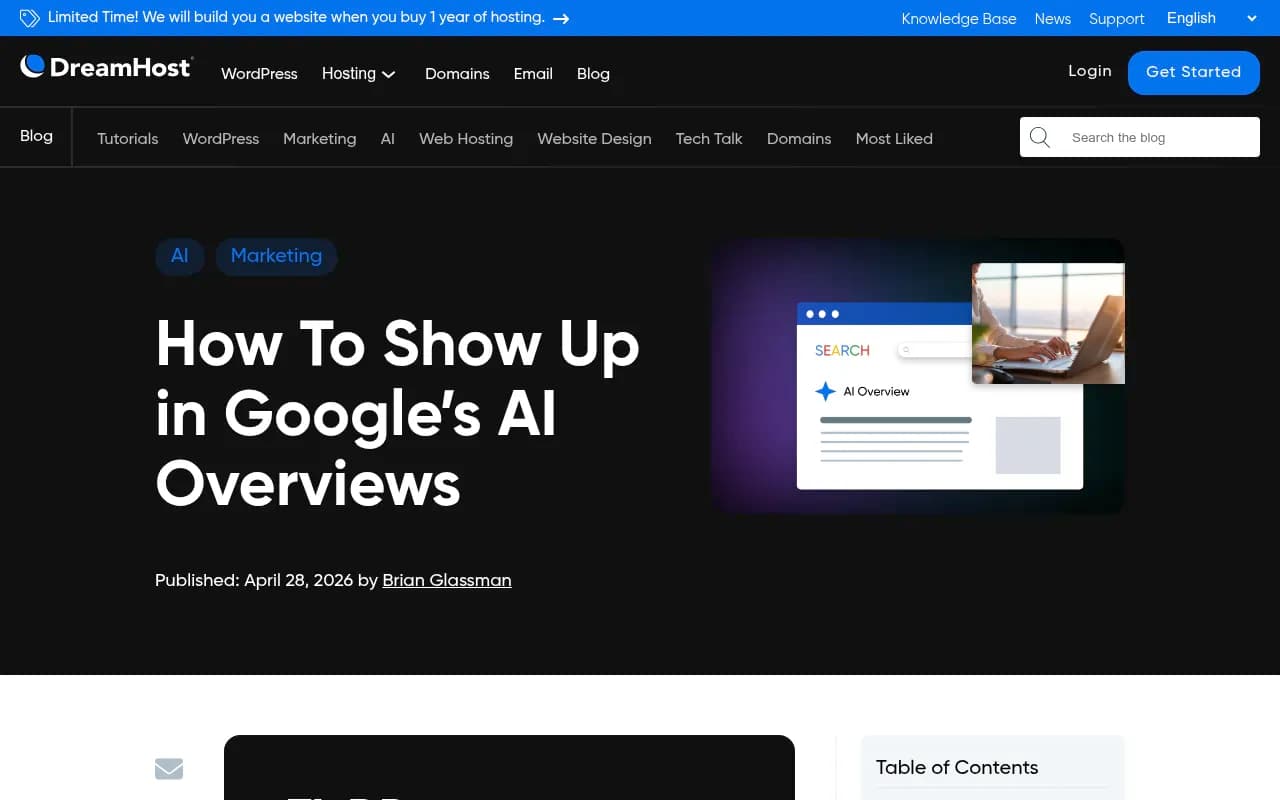
Task: Select the Tutorials blog category
Action: click(x=128, y=138)
